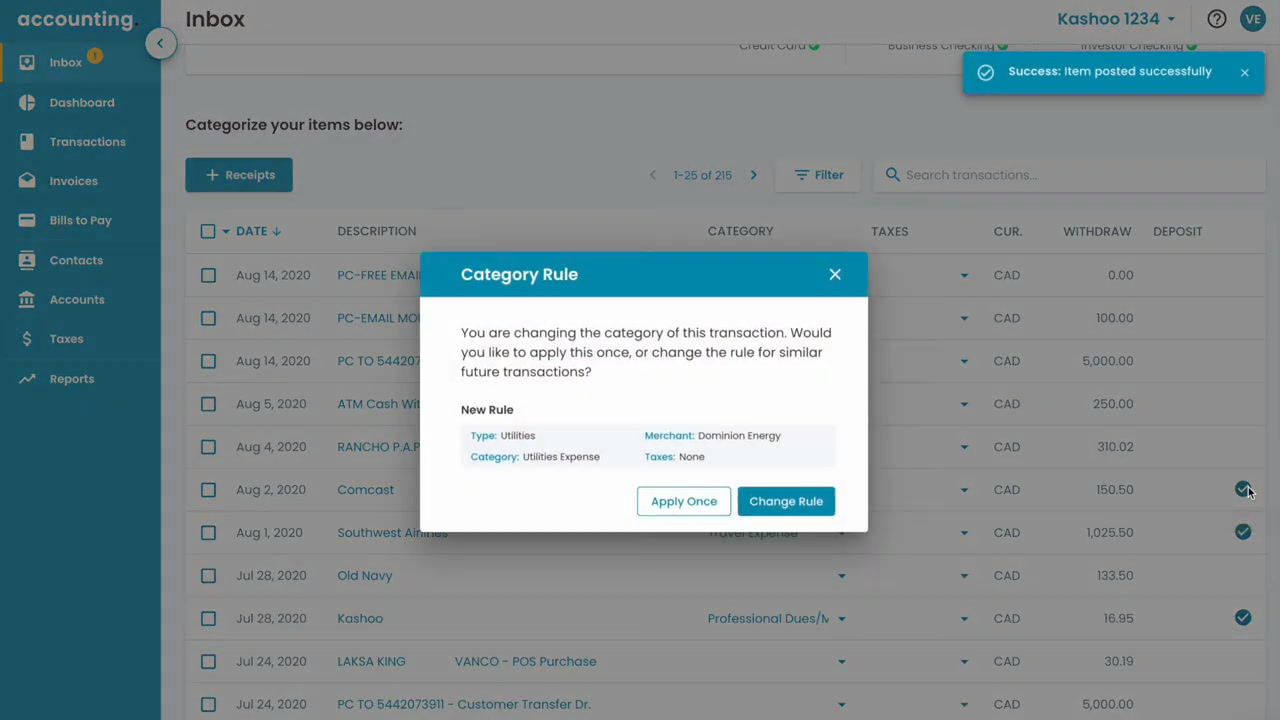
Task: Open taxes dropdown for LAKSA KING row
Action: coord(965,662)
